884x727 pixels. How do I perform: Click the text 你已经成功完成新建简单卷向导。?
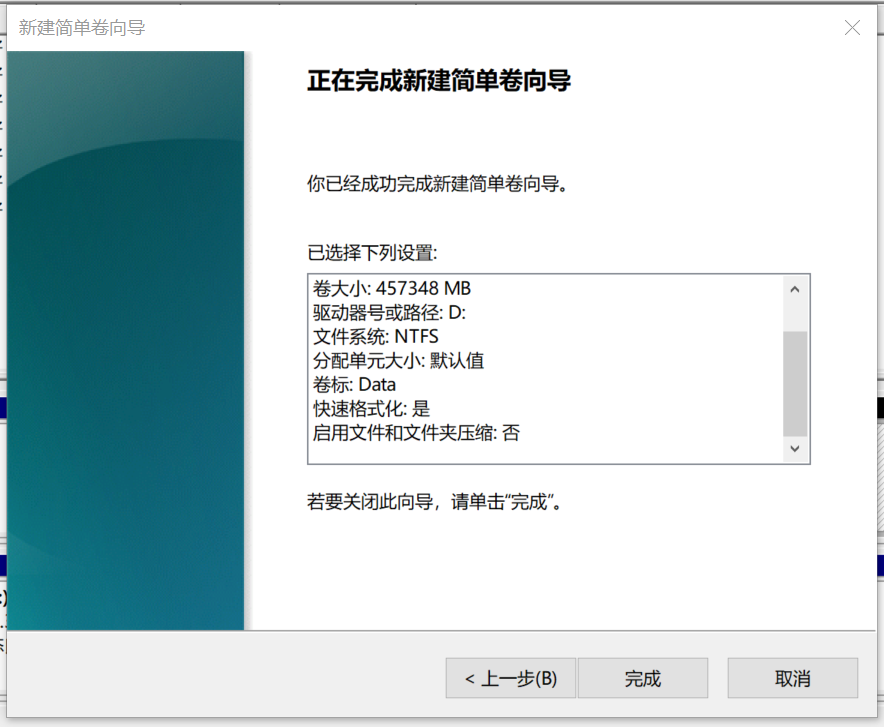pos(437,184)
